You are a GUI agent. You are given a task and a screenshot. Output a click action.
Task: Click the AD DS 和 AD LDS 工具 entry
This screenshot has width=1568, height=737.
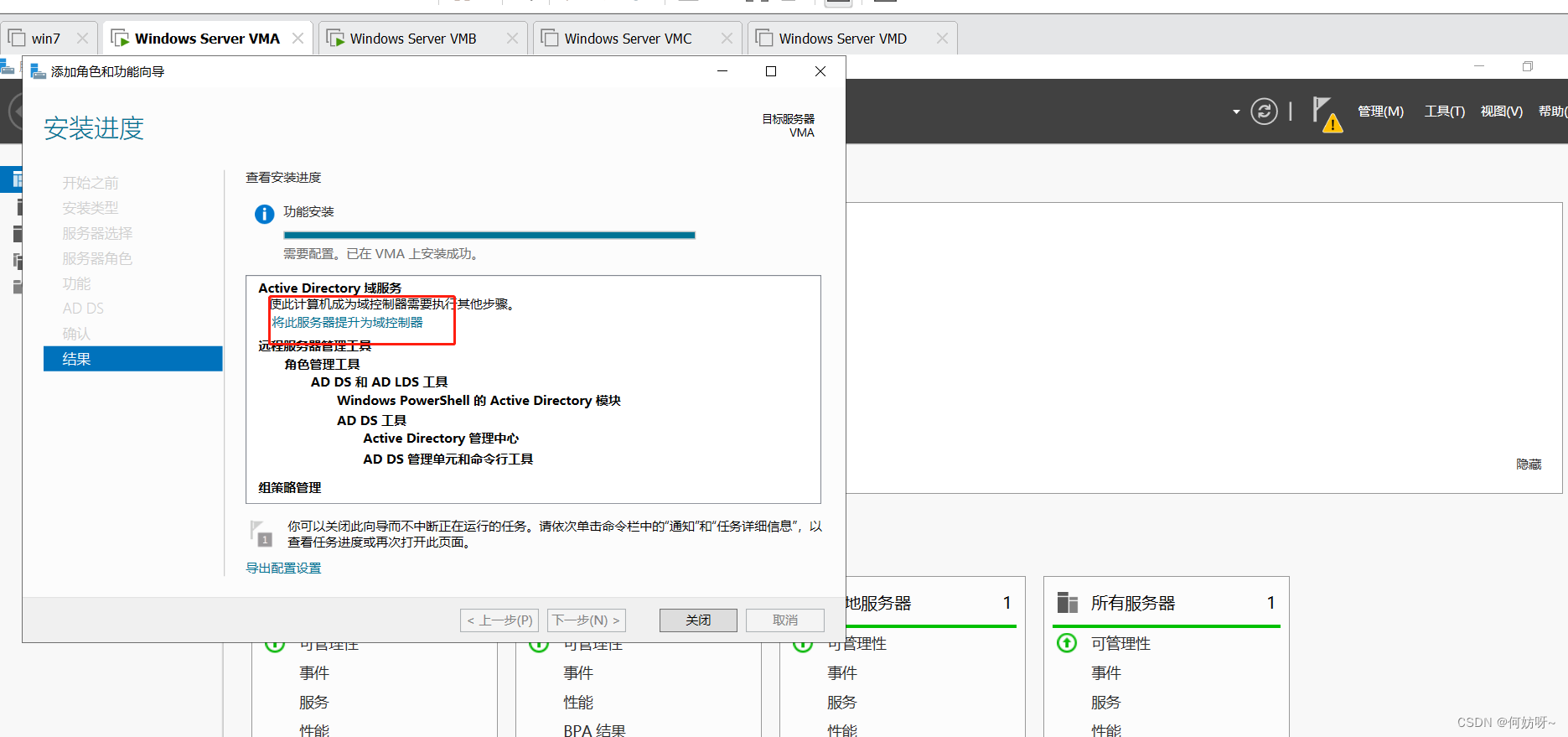click(380, 382)
